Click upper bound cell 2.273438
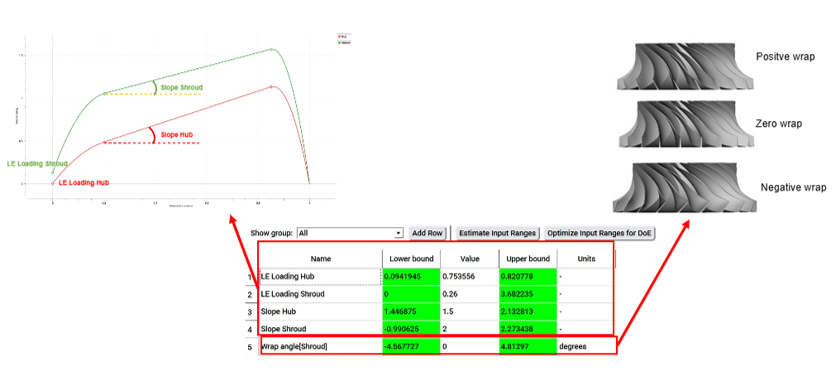The image size is (832, 368). point(528,329)
